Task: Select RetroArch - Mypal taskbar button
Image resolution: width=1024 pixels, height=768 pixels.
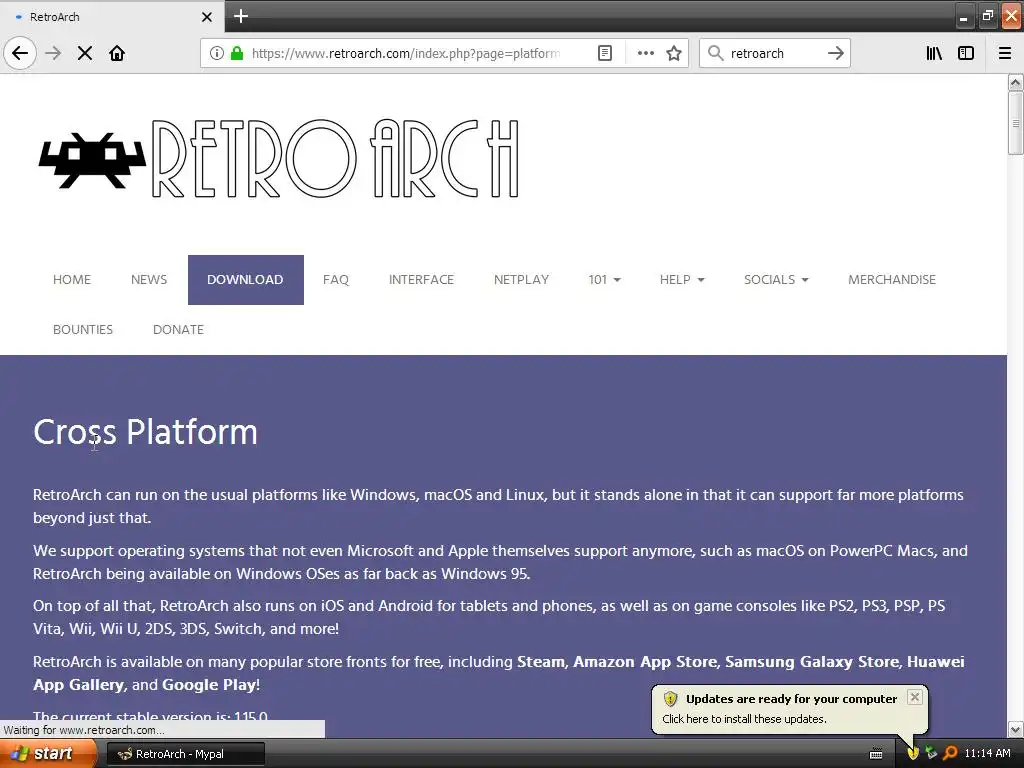Action: (185, 754)
